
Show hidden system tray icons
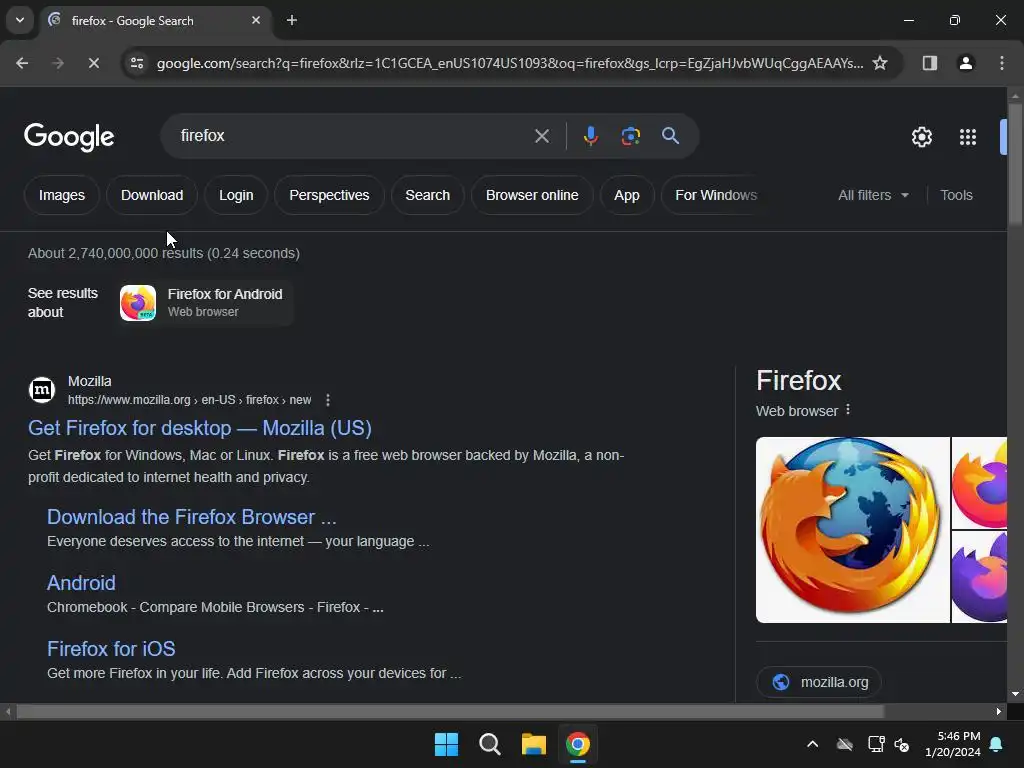click(812, 744)
